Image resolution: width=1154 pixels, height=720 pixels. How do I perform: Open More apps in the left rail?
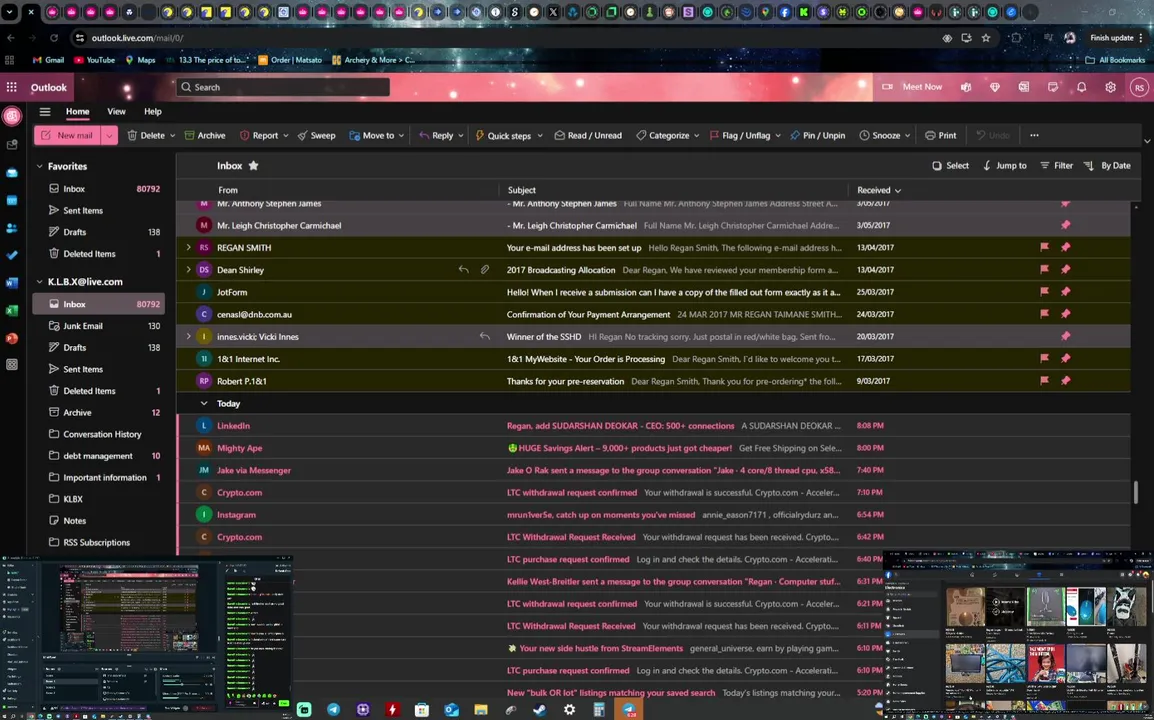click(x=12, y=365)
